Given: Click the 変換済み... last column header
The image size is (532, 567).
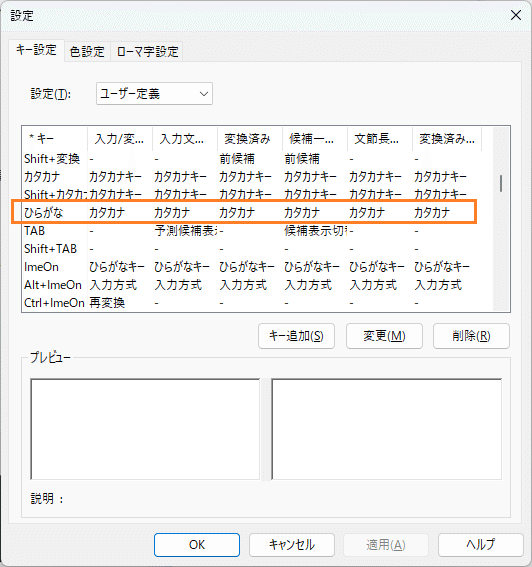Looking at the screenshot, I should click(447, 138).
